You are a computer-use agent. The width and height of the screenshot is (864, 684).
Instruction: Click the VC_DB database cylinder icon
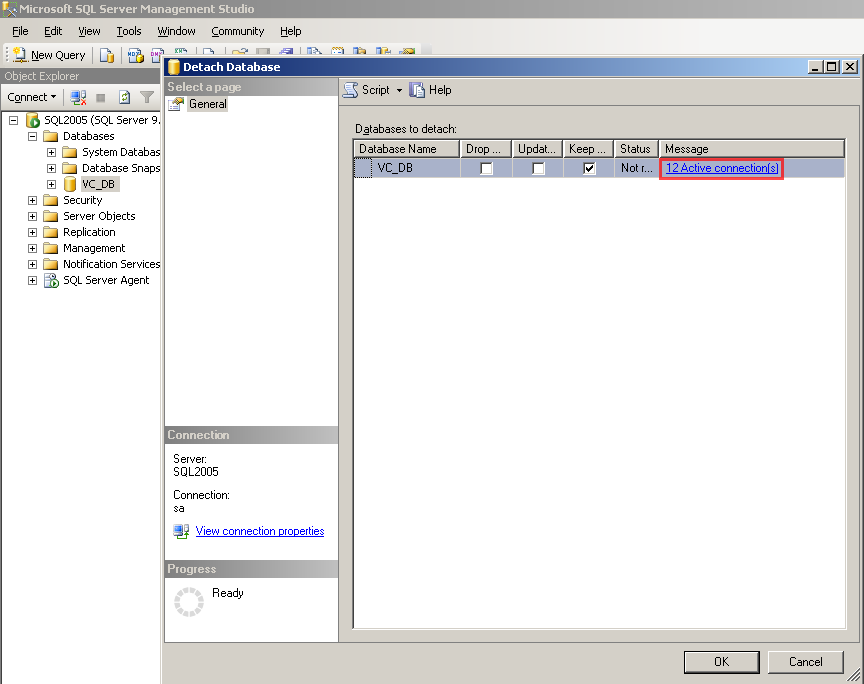70,184
